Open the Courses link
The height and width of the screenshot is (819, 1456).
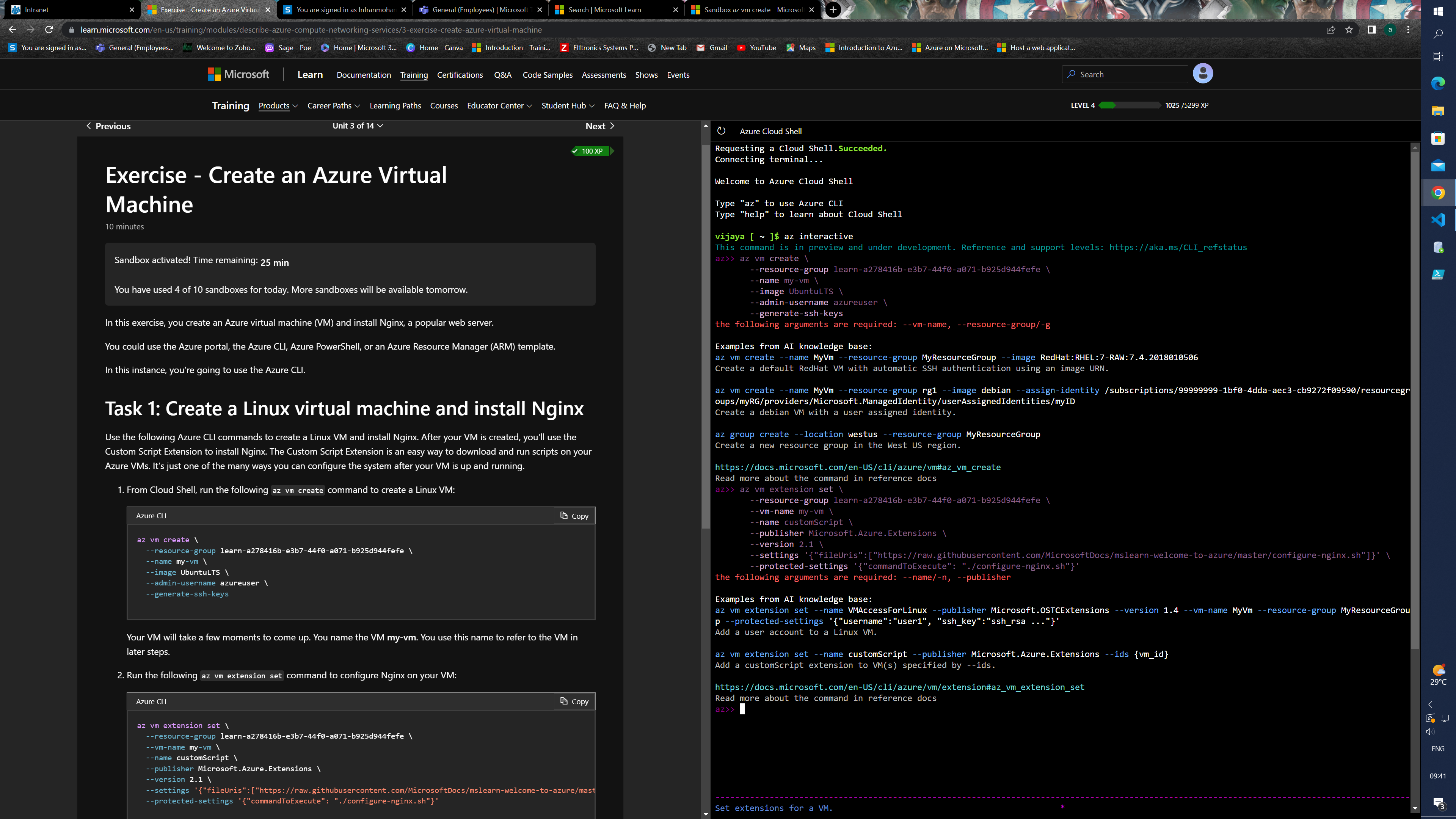444,106
